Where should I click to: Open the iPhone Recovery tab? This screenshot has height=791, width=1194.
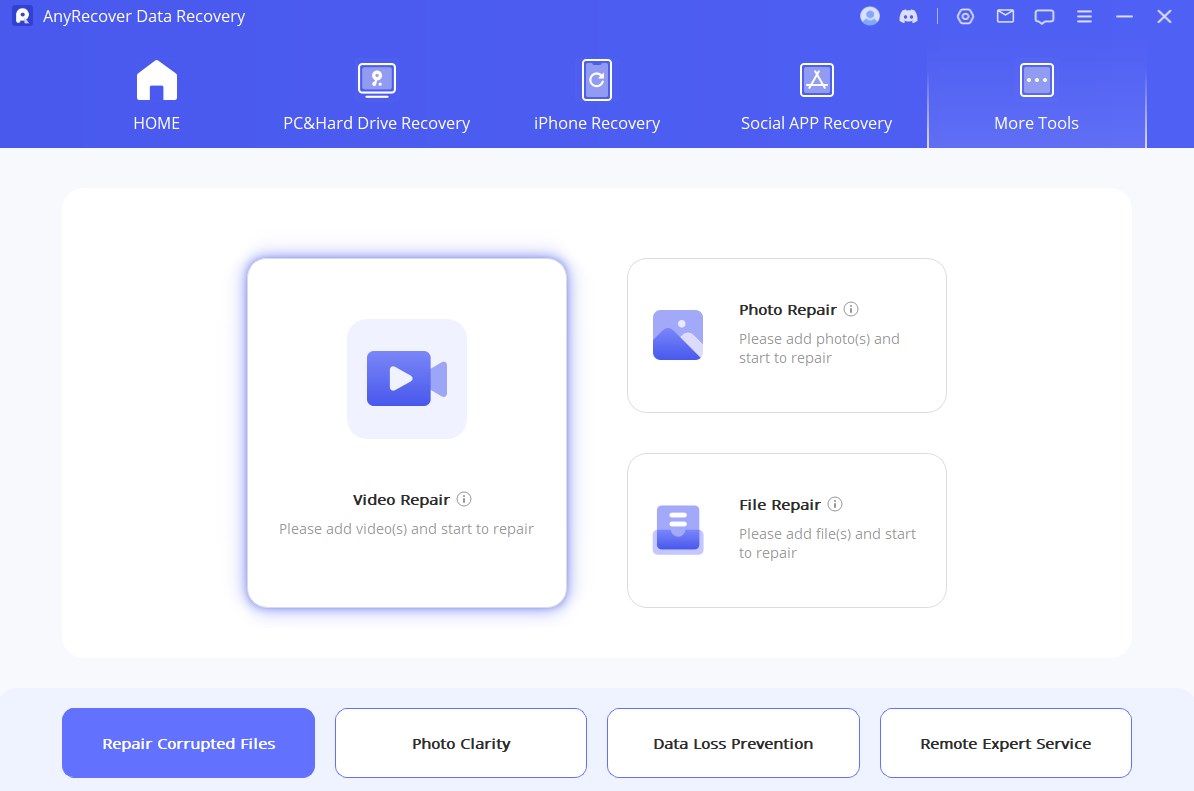[x=597, y=97]
